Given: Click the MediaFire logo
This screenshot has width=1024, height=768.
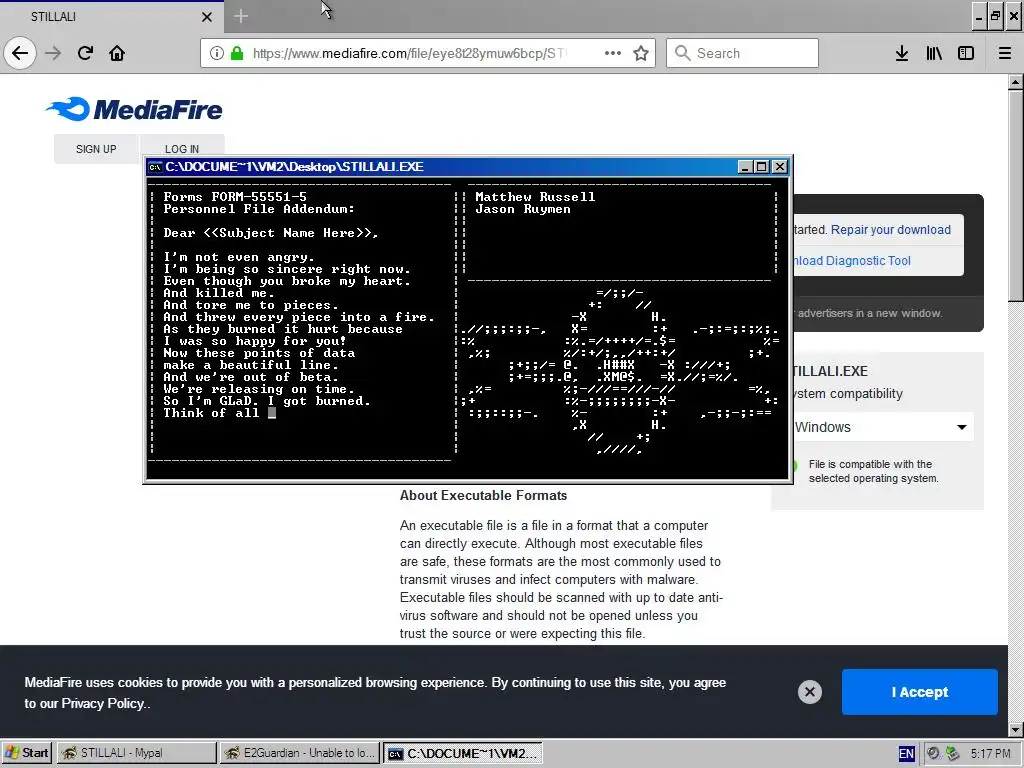Looking at the screenshot, I should coord(134,109).
